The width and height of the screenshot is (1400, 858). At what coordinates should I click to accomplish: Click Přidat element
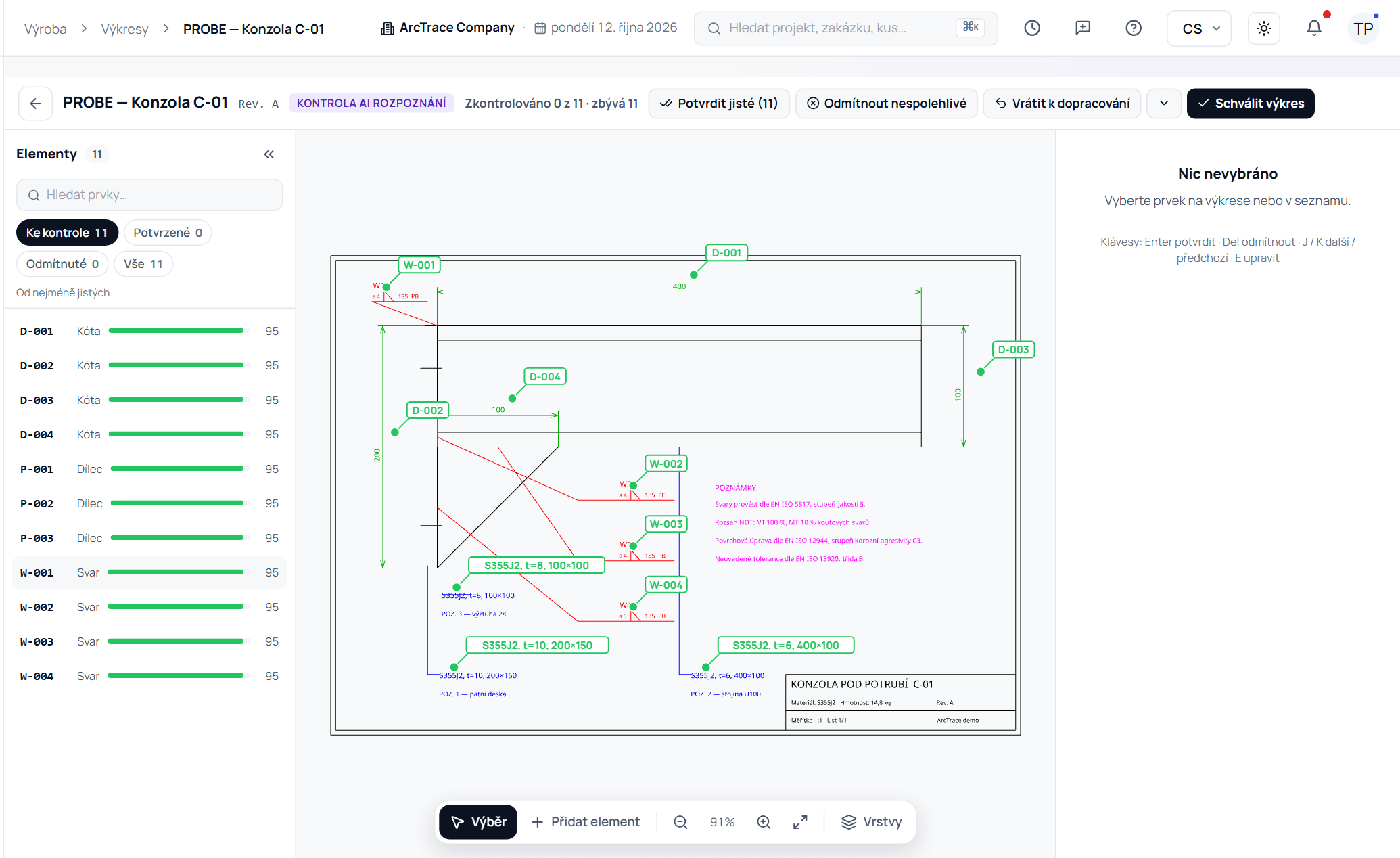tap(586, 821)
